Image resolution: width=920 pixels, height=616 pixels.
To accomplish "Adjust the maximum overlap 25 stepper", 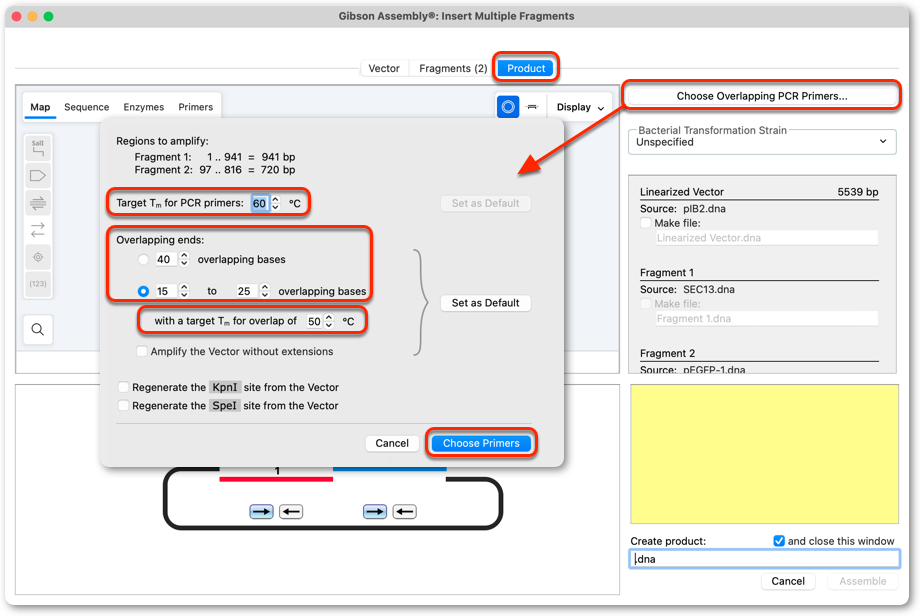I will pos(265,291).
